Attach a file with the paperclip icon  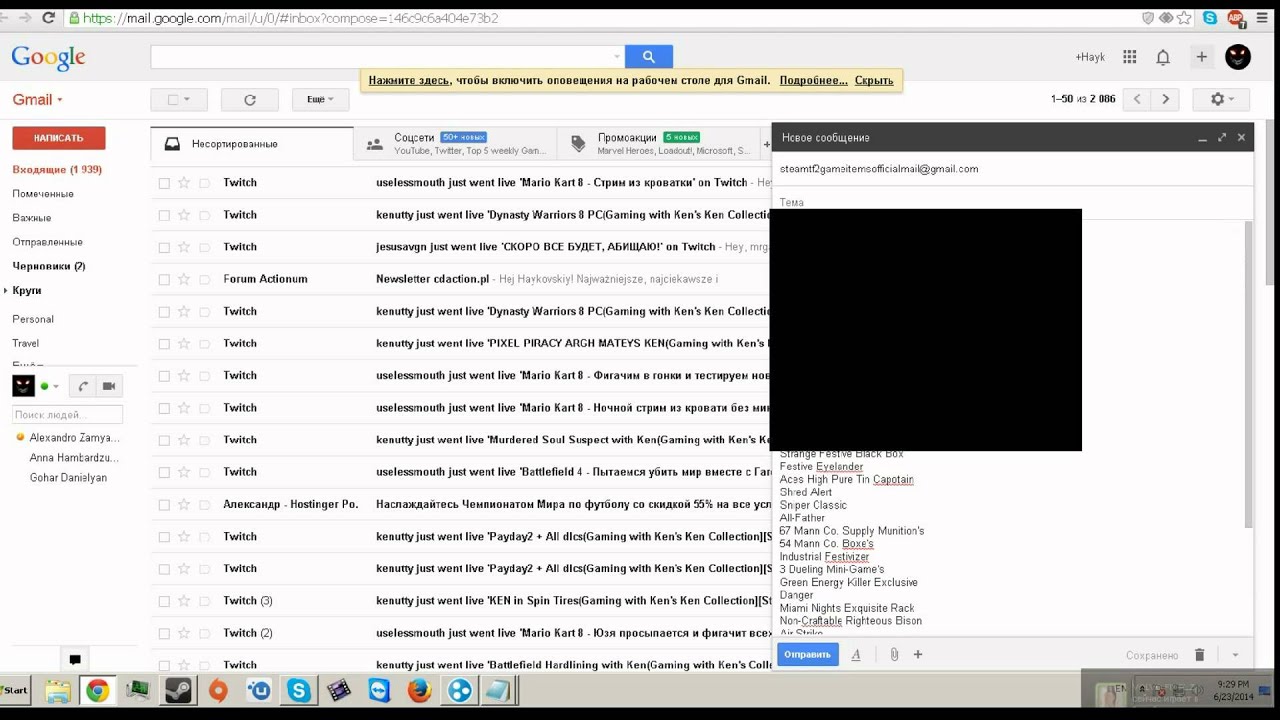point(894,655)
